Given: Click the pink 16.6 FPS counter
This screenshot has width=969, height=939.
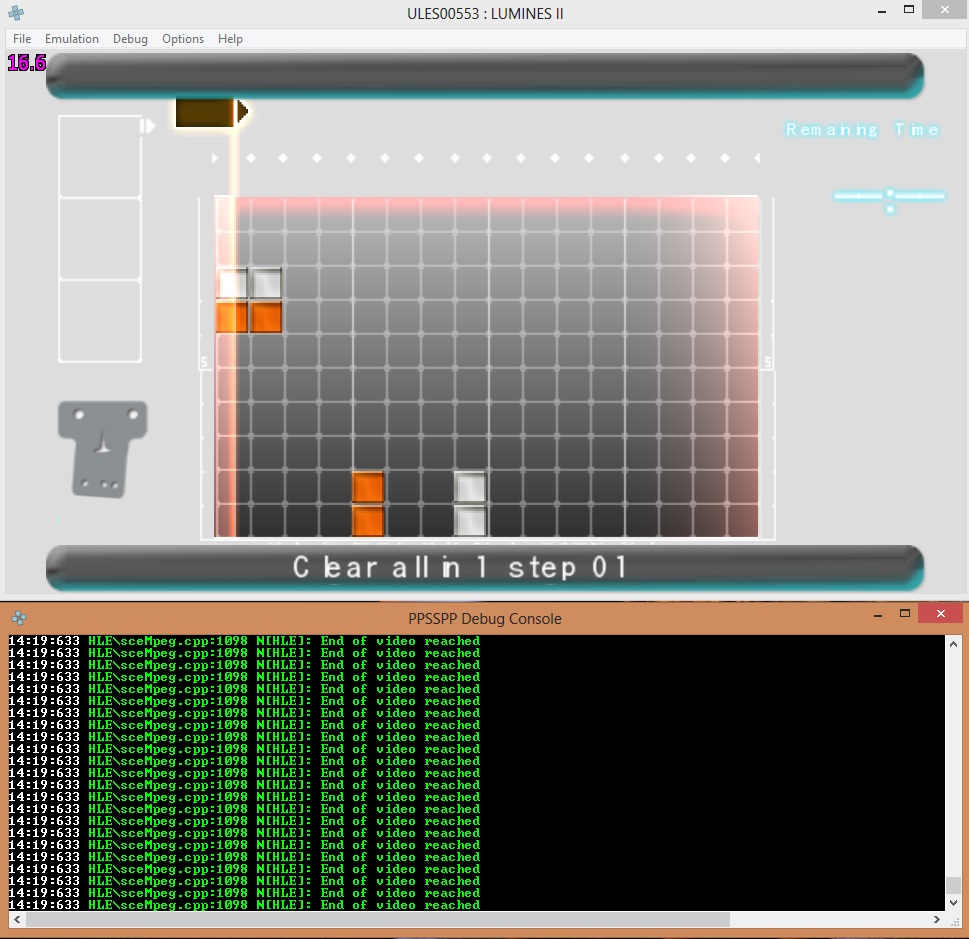Looking at the screenshot, I should [27, 64].
